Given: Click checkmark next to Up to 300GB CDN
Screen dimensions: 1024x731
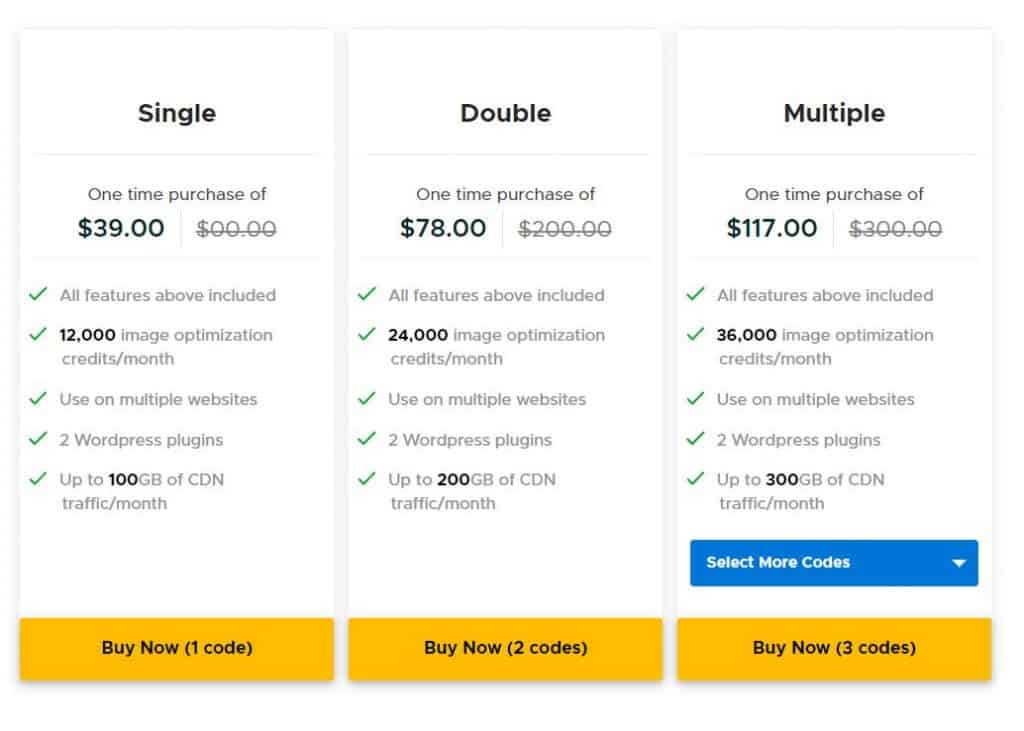Looking at the screenshot, I should 695,479.
